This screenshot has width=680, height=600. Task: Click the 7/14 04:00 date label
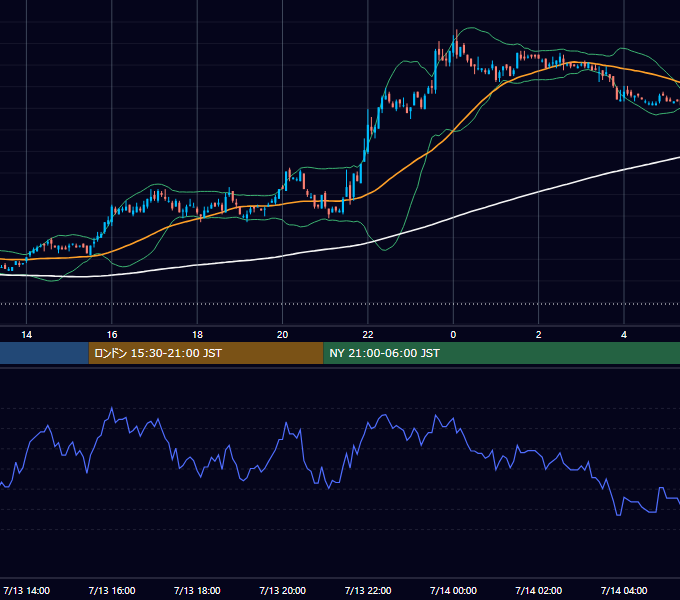[624, 590]
